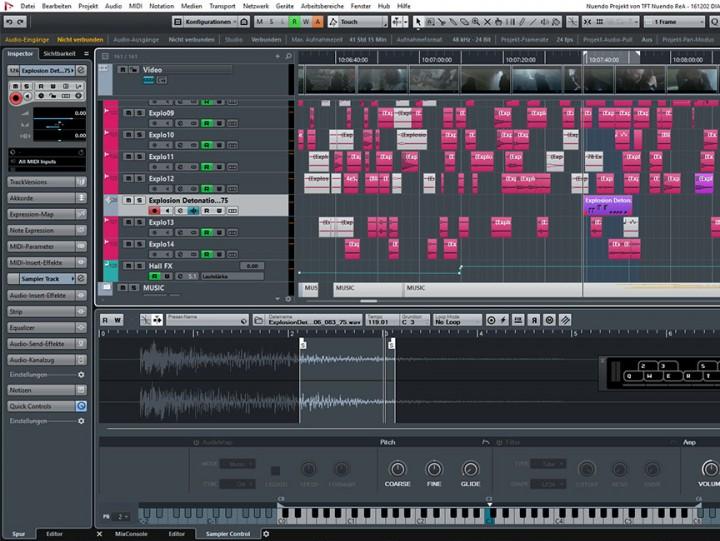Click the purple Explosion Detonation clip

(608, 201)
